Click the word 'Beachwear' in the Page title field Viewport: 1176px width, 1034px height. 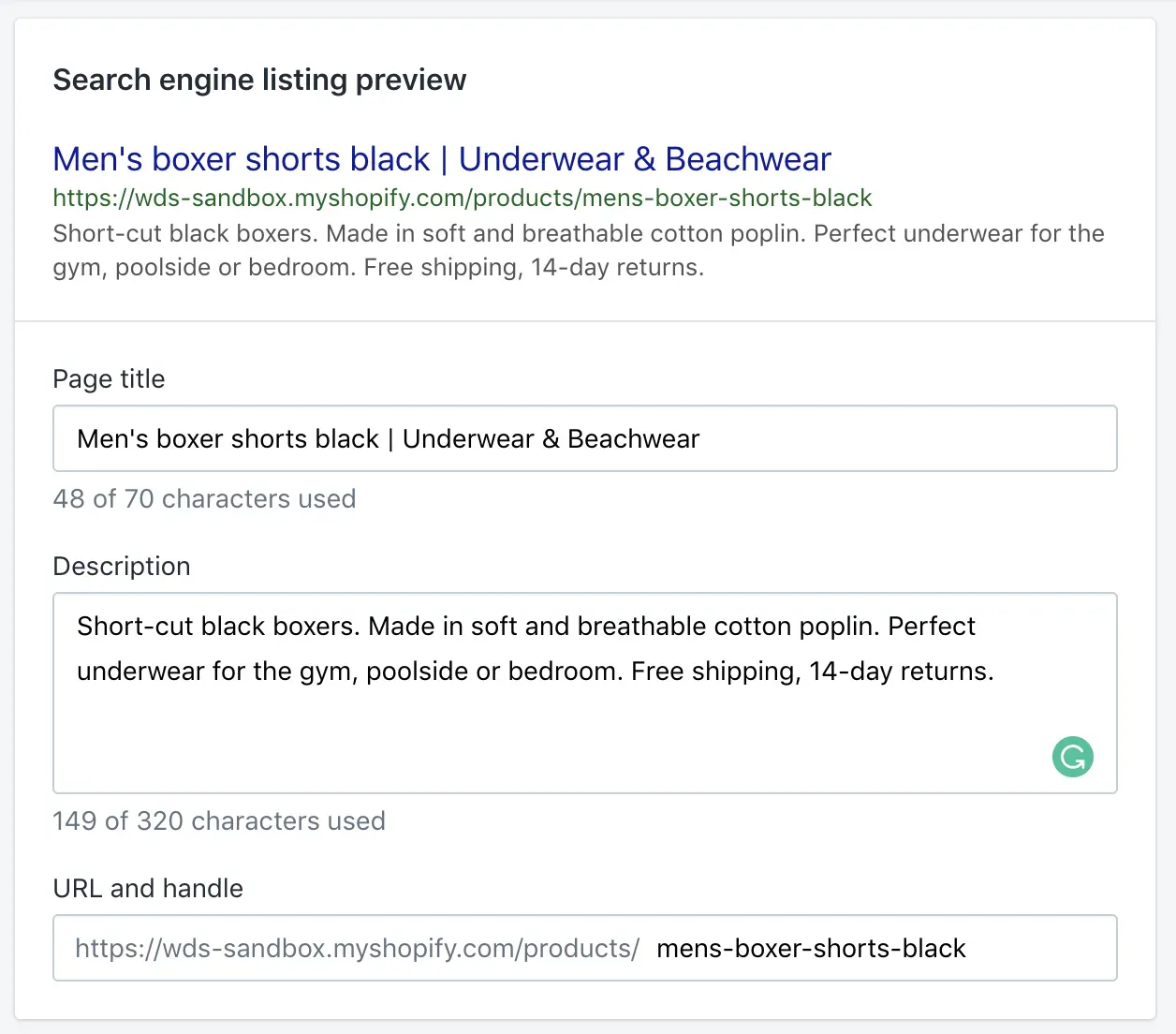pyautogui.click(x=634, y=439)
